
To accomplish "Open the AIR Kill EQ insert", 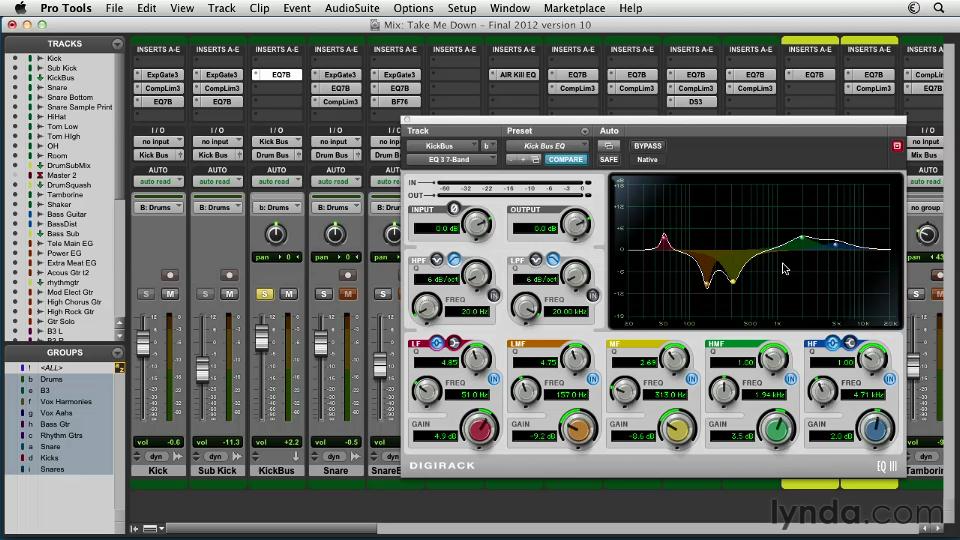I will [x=514, y=75].
